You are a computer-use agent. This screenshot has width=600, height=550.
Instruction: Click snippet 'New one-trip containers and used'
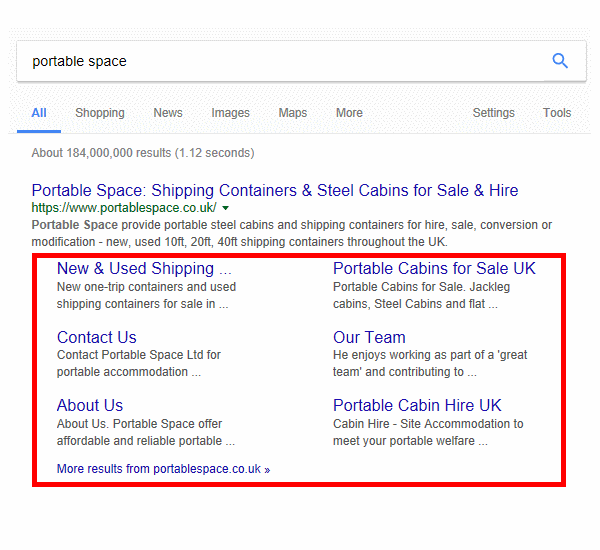(x=147, y=295)
